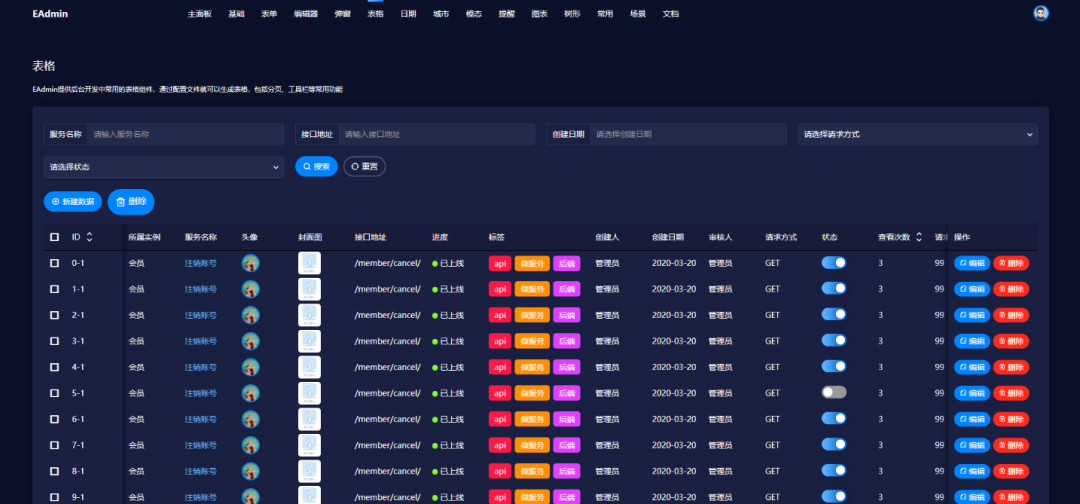Viewport: 1080px width, 504px height.
Task: Open the cover thumbnail in row 4-1
Action: (309, 367)
